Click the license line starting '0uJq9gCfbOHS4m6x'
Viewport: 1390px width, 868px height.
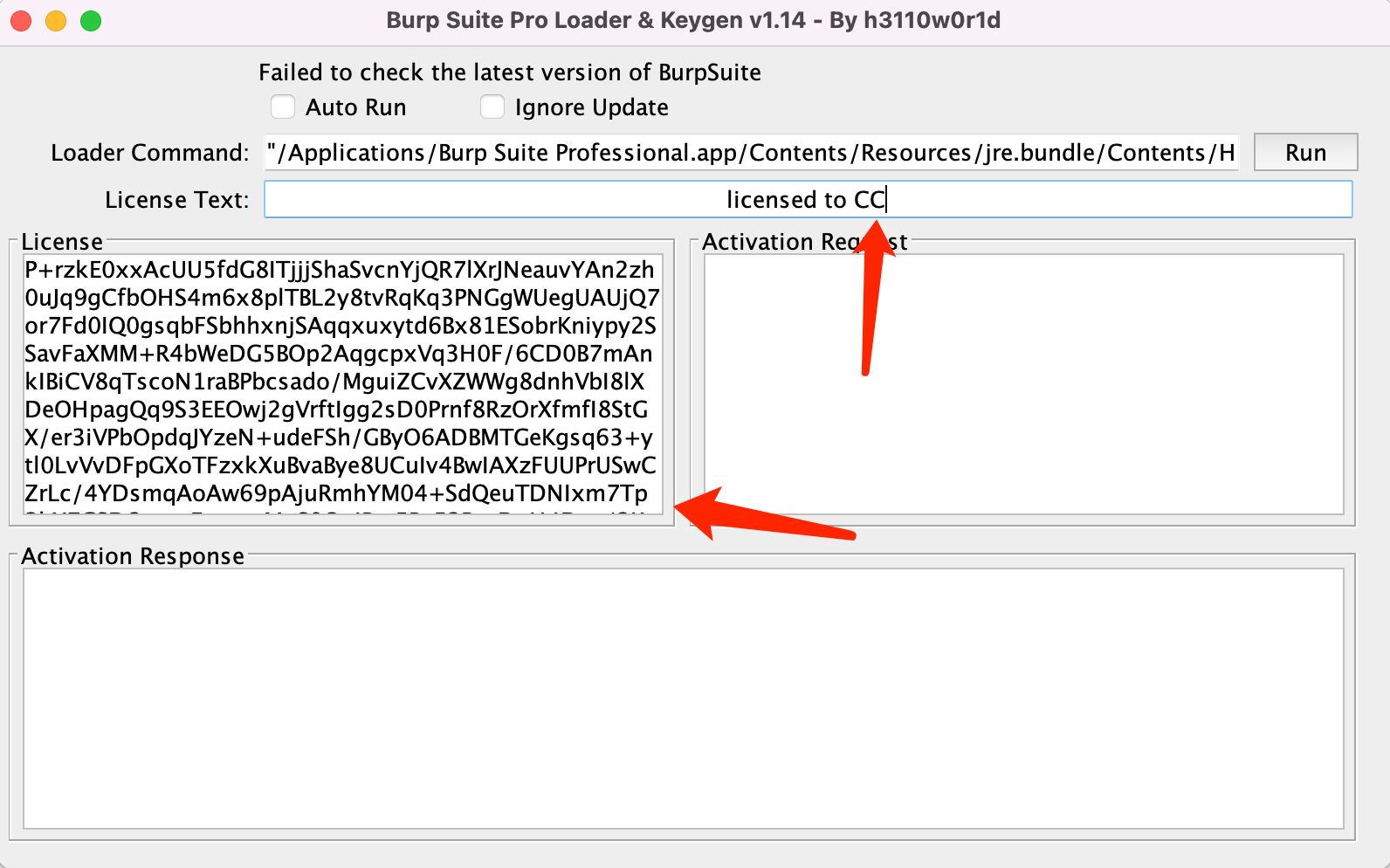[342, 298]
